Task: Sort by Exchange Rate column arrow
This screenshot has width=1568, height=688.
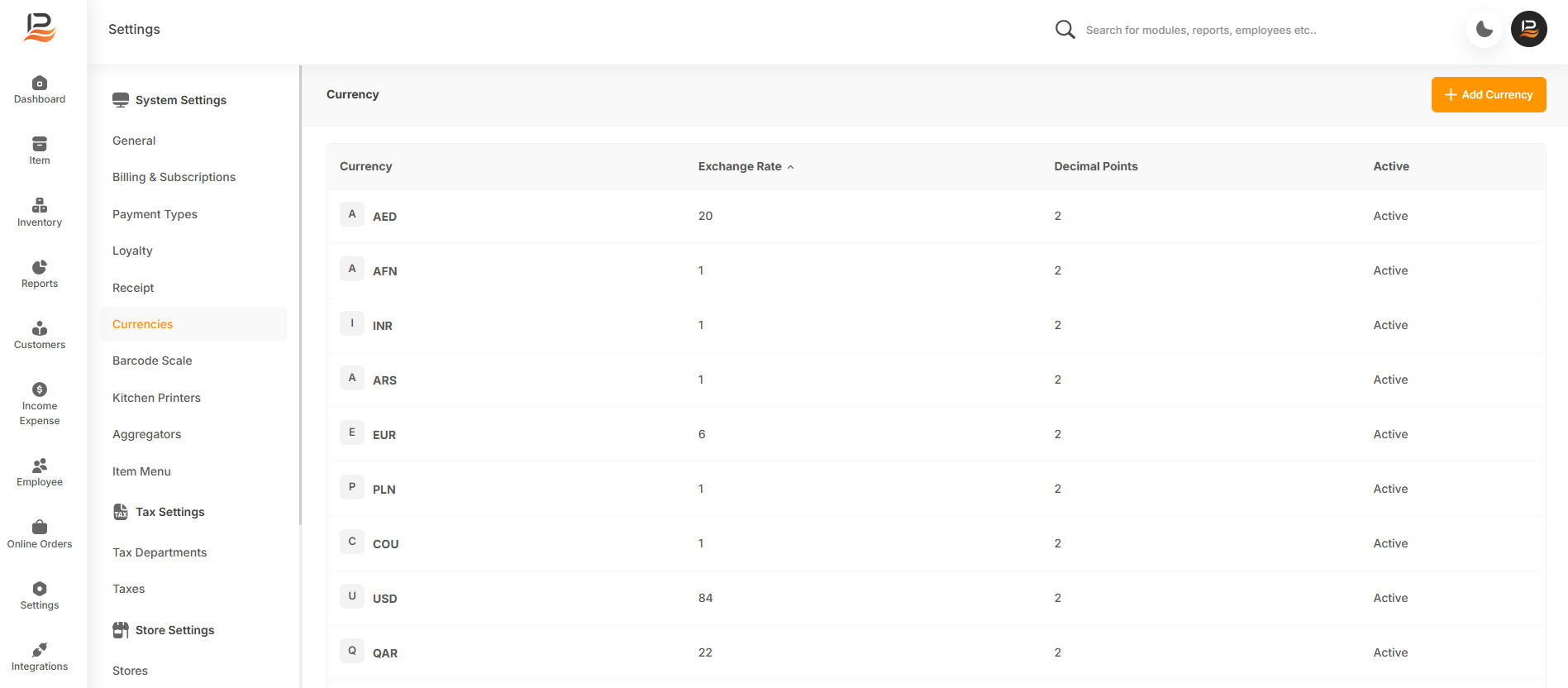Action: point(791,167)
